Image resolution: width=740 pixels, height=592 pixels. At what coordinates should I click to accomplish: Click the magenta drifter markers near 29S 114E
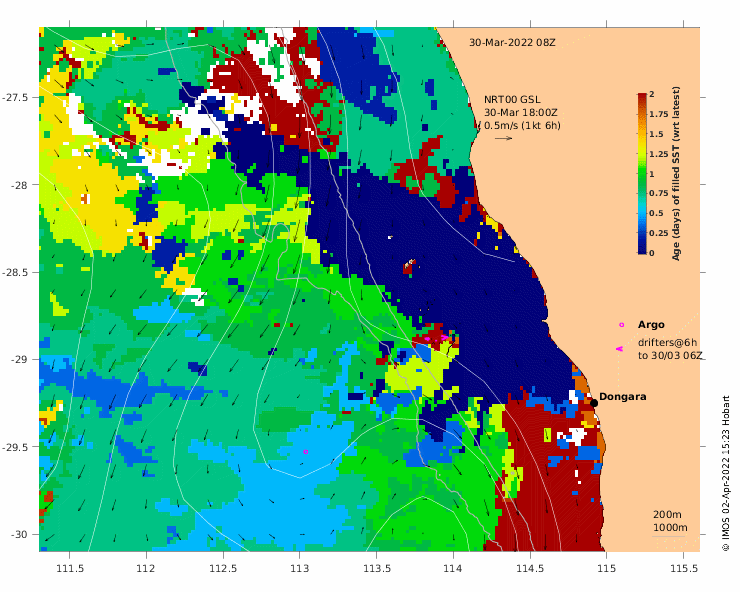436,338
